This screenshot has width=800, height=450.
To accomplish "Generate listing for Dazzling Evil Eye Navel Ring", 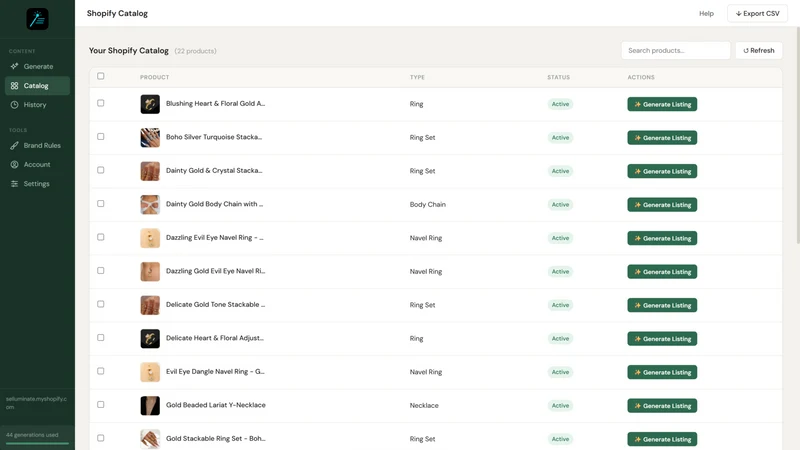I will pos(662,238).
